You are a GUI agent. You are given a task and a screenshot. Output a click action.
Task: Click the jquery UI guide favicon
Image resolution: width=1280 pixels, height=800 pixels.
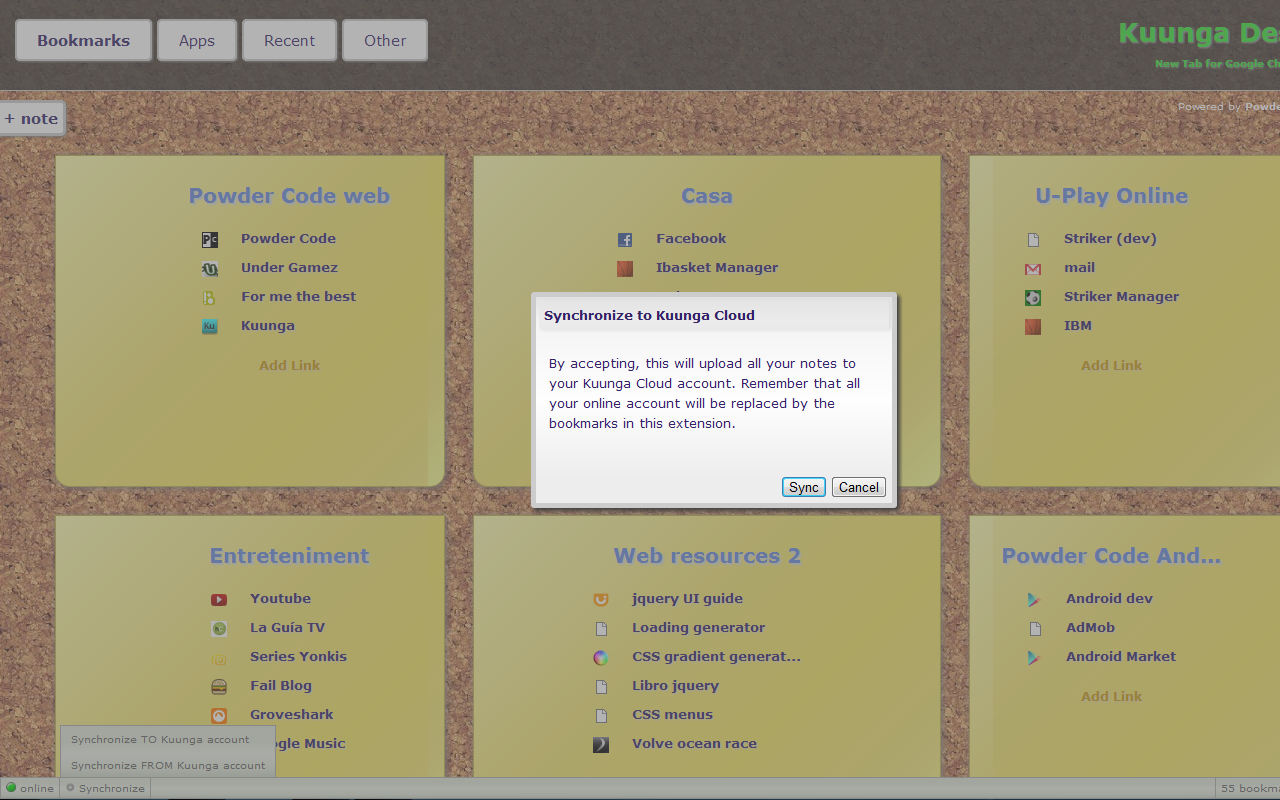(x=601, y=600)
